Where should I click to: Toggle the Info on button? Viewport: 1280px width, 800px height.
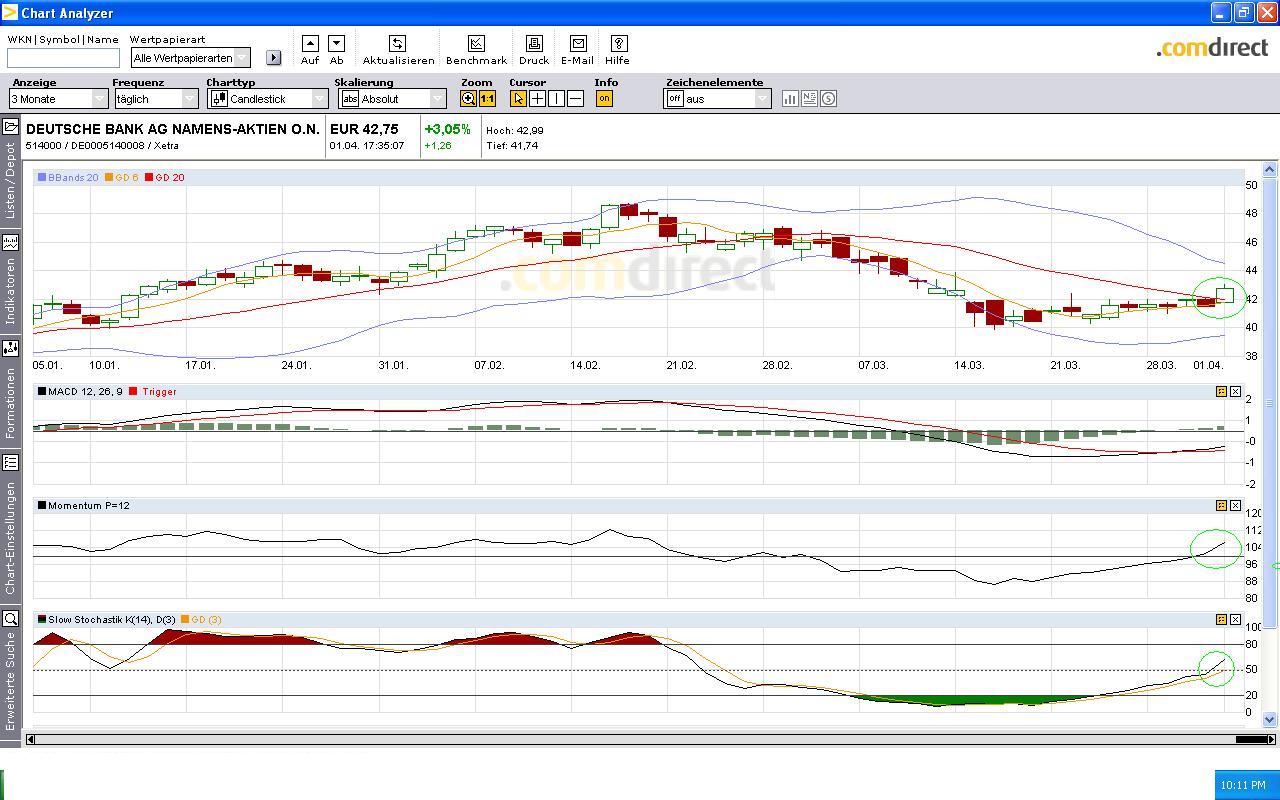pyautogui.click(x=604, y=98)
